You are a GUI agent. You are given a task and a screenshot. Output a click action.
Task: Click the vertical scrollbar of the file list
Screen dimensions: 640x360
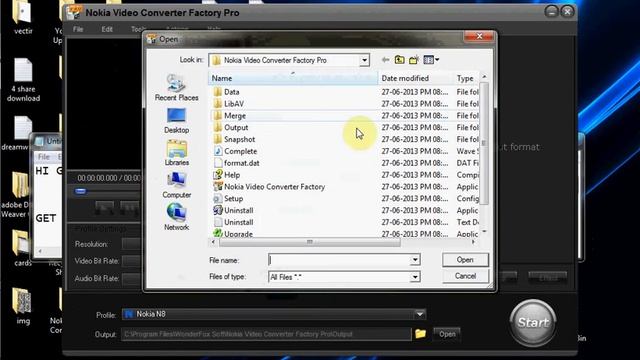coord(484,142)
